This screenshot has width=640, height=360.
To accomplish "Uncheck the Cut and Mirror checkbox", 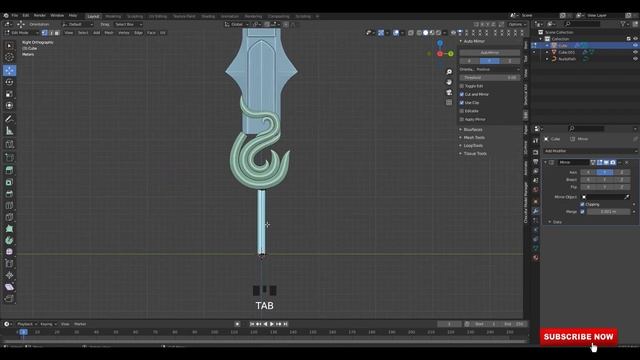I will [462, 94].
